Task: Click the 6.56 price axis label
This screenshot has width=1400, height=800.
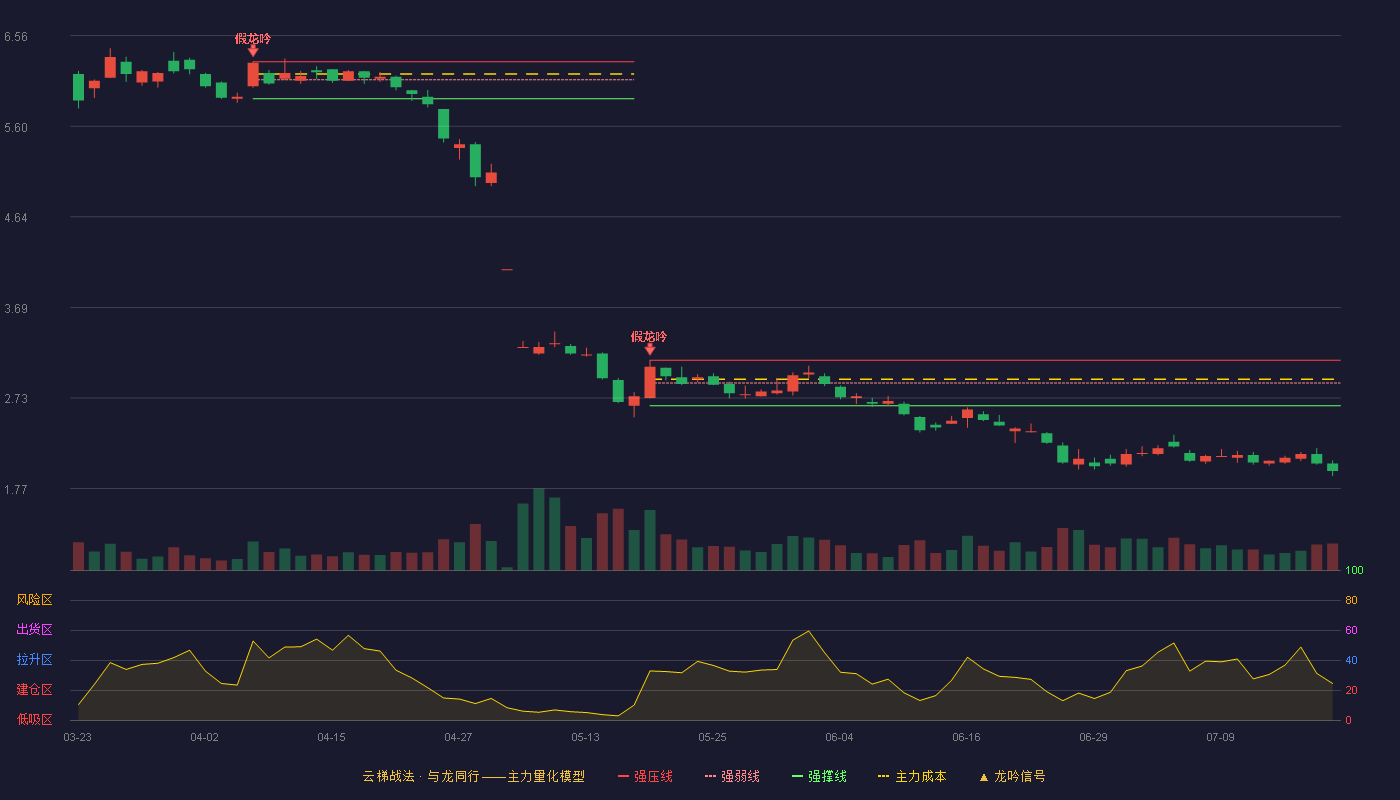Action: point(16,37)
